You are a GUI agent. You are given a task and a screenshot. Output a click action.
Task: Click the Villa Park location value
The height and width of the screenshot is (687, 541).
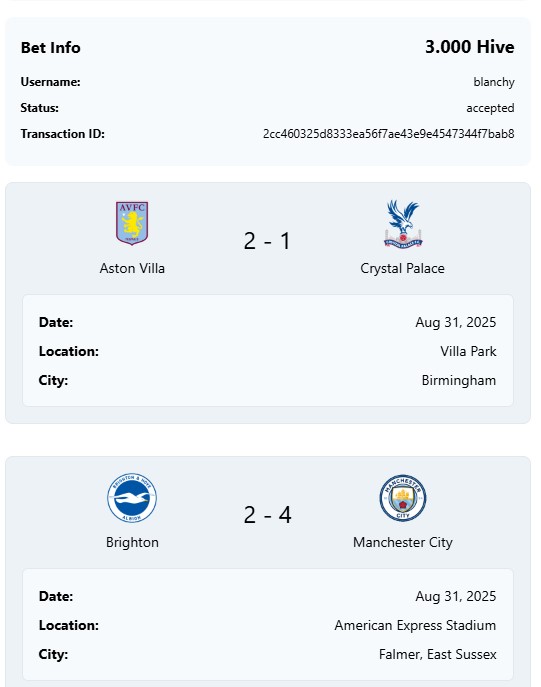(x=468, y=351)
